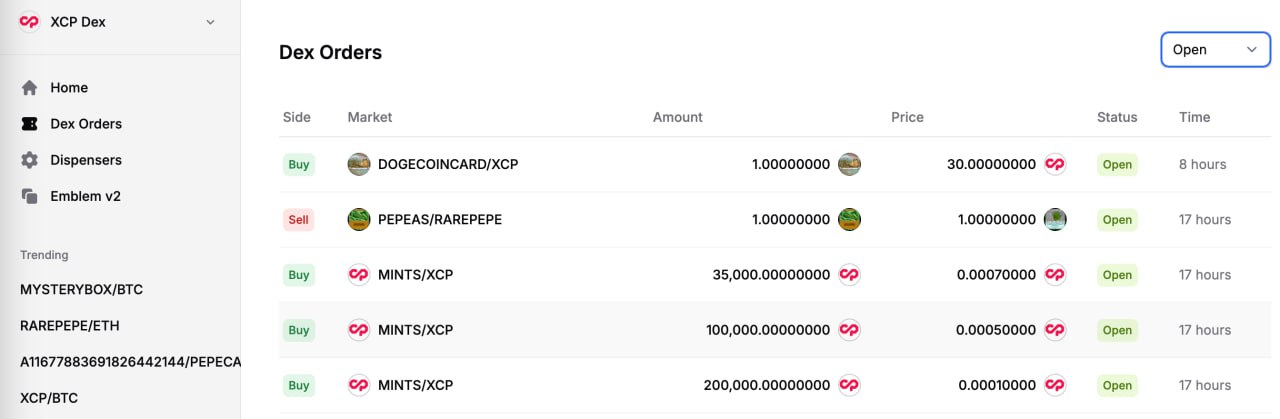Click the PEPEAS asset icon in Market column

[359, 219]
